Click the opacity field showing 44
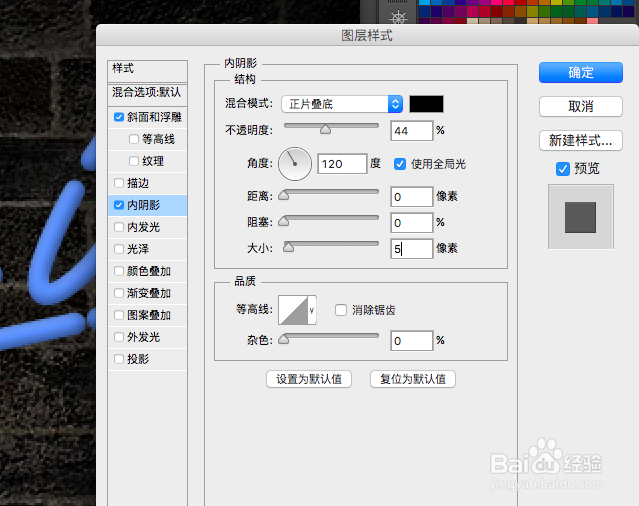This screenshot has height=506, width=639. (412, 131)
